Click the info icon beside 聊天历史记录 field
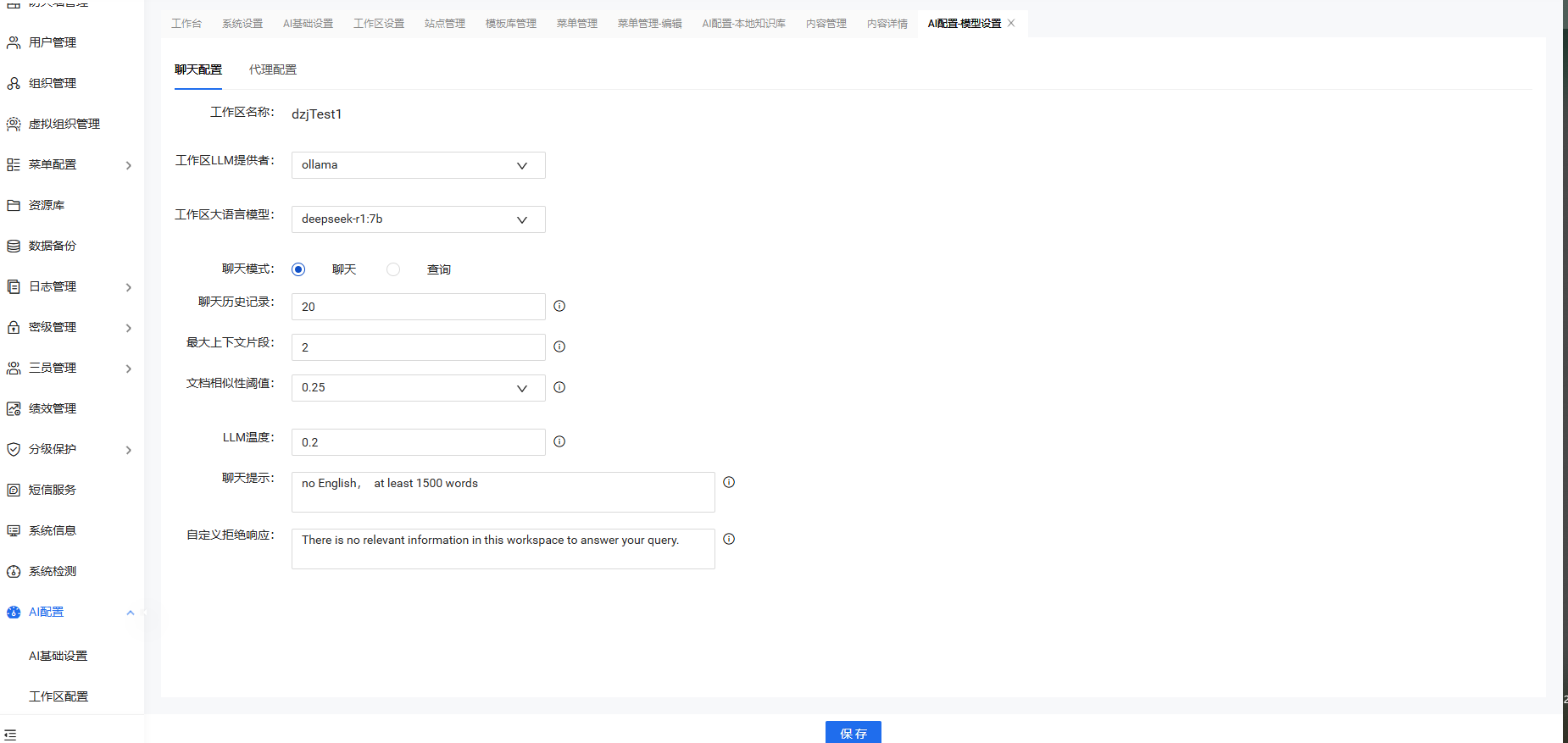The width and height of the screenshot is (1568, 743). [559, 306]
